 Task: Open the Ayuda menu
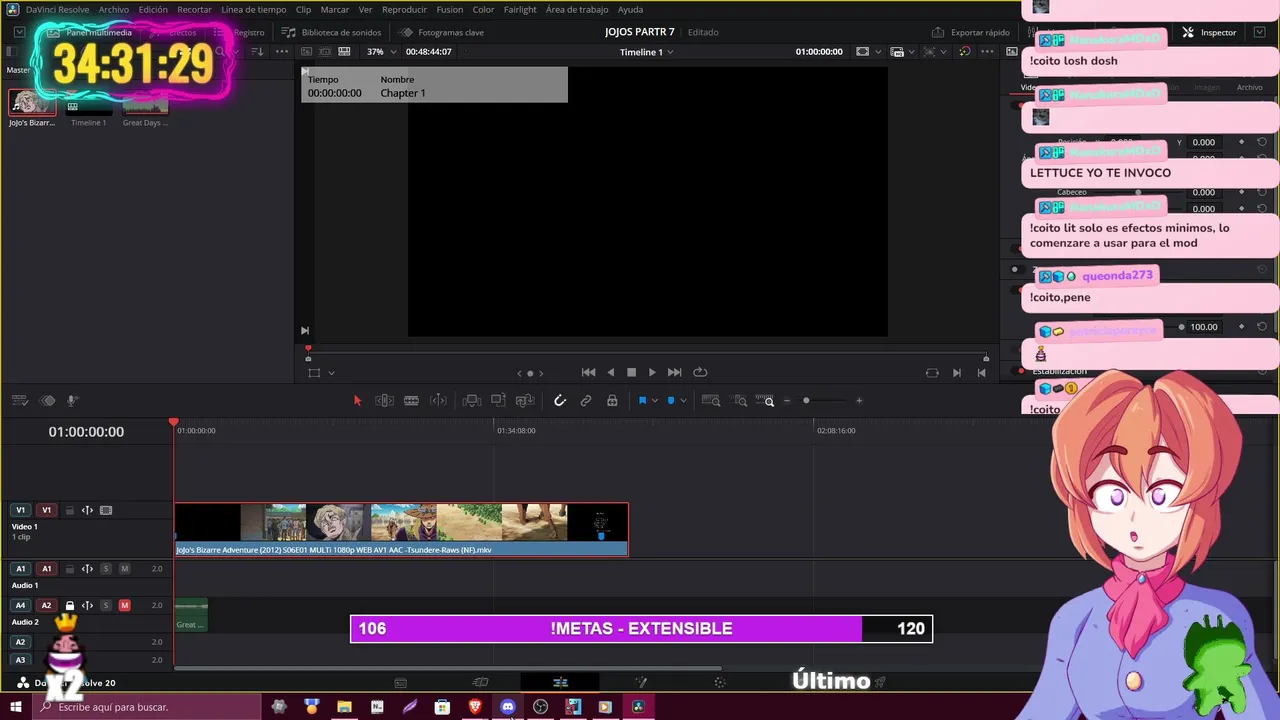(x=631, y=9)
